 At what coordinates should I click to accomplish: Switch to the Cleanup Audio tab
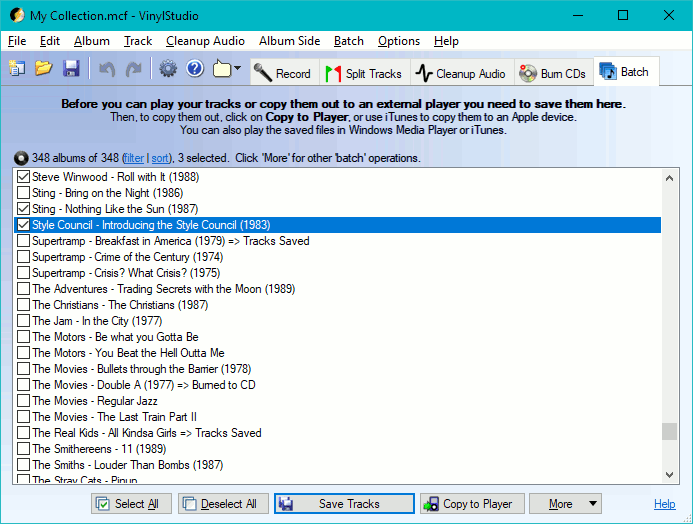(461, 73)
